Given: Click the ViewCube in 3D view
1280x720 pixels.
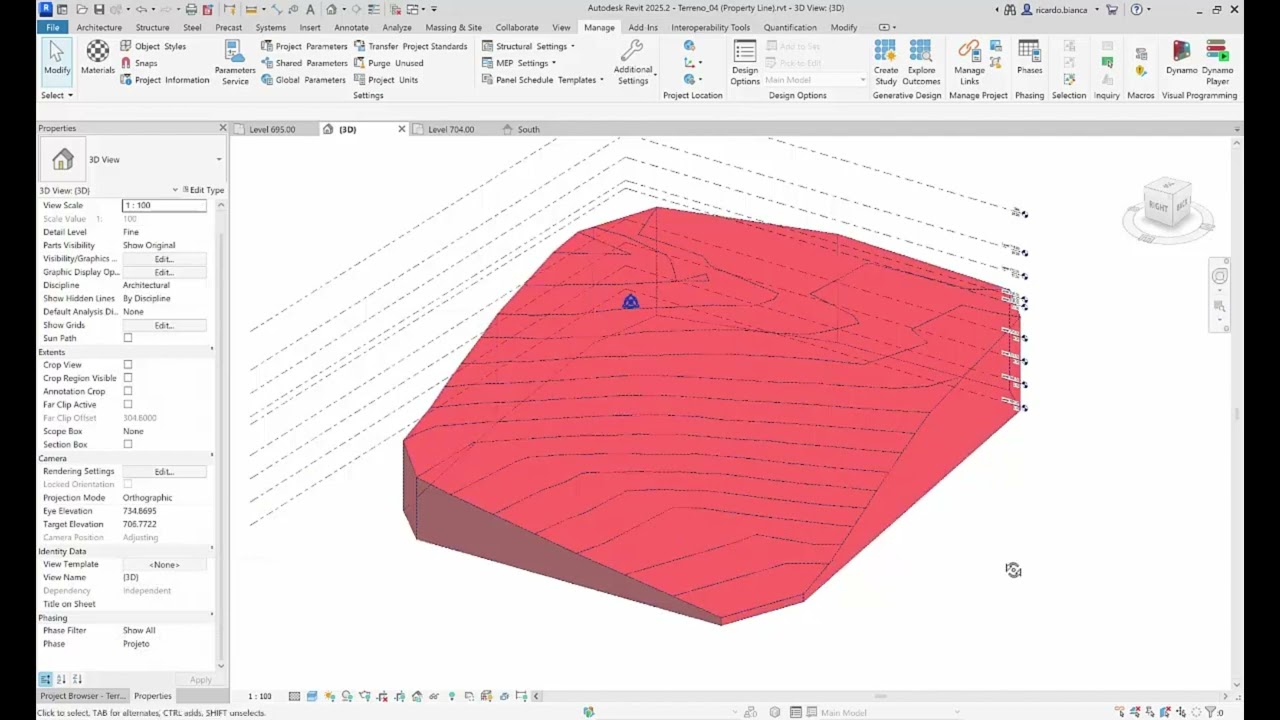Looking at the screenshot, I should click(x=1167, y=205).
